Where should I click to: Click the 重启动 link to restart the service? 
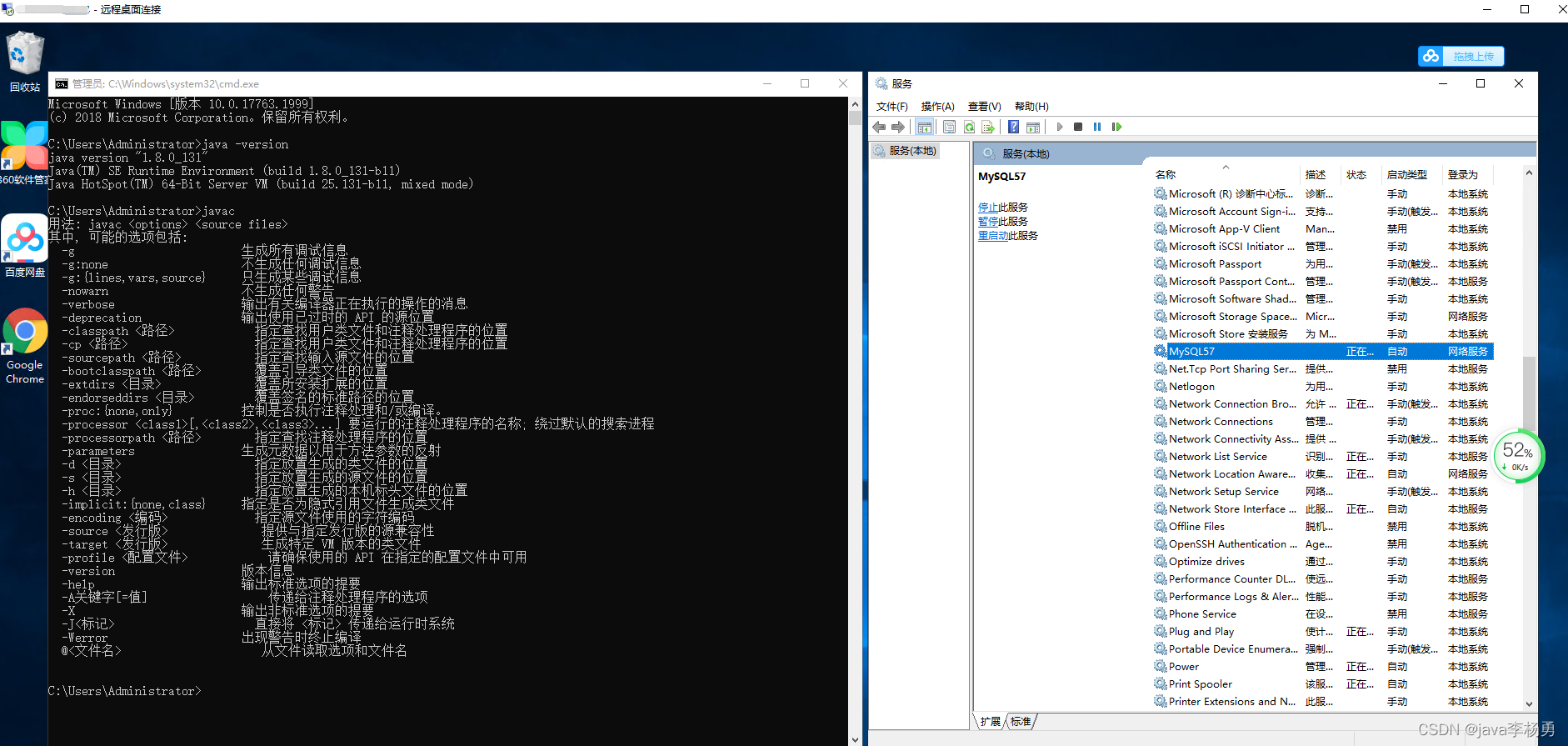click(993, 236)
